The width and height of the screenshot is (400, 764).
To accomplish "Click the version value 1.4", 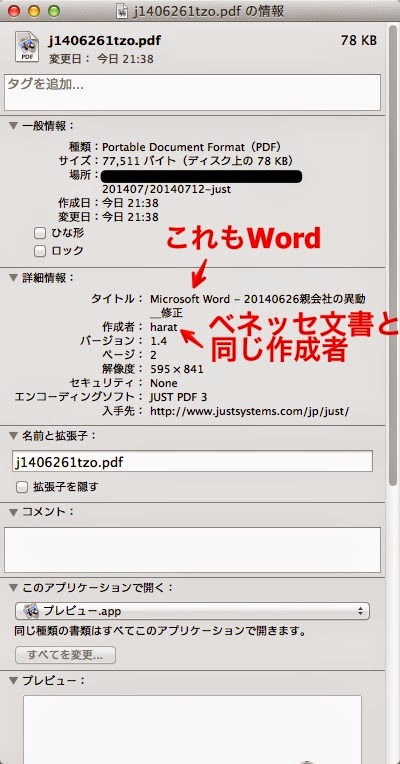I will coord(158,341).
